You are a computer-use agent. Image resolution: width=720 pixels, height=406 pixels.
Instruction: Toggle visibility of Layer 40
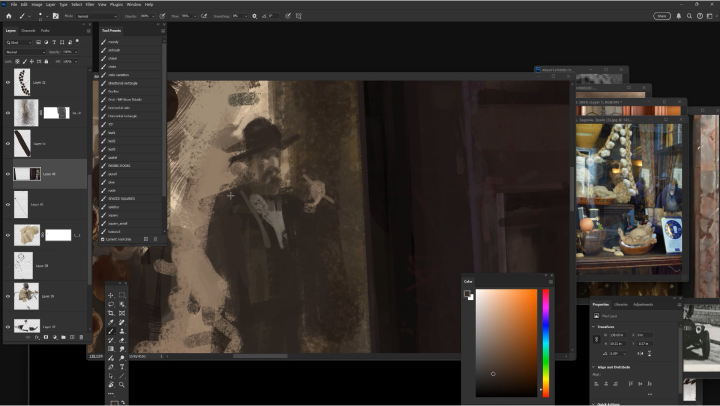pos(8,174)
